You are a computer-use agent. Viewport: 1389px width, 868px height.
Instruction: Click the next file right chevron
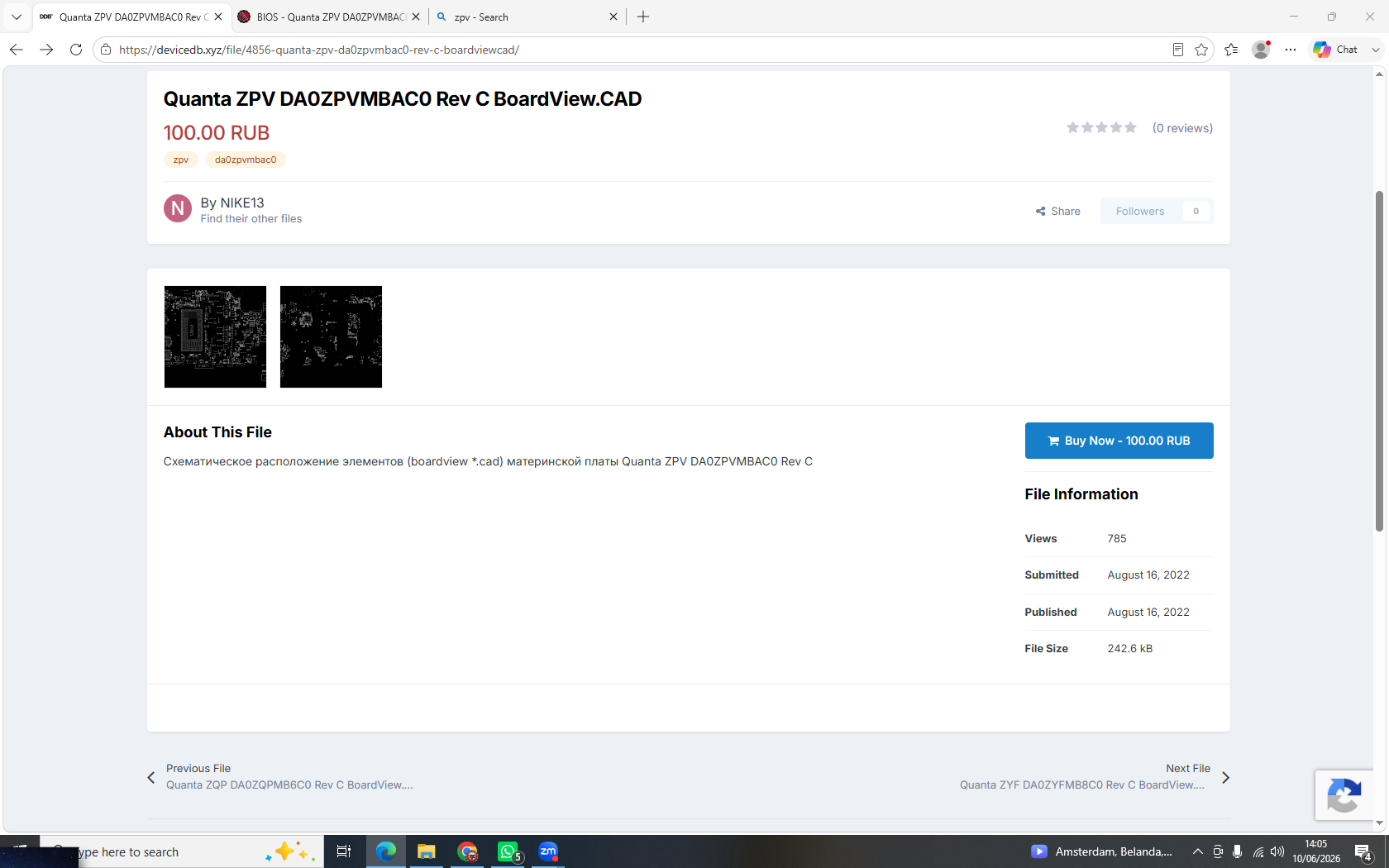point(1225,778)
